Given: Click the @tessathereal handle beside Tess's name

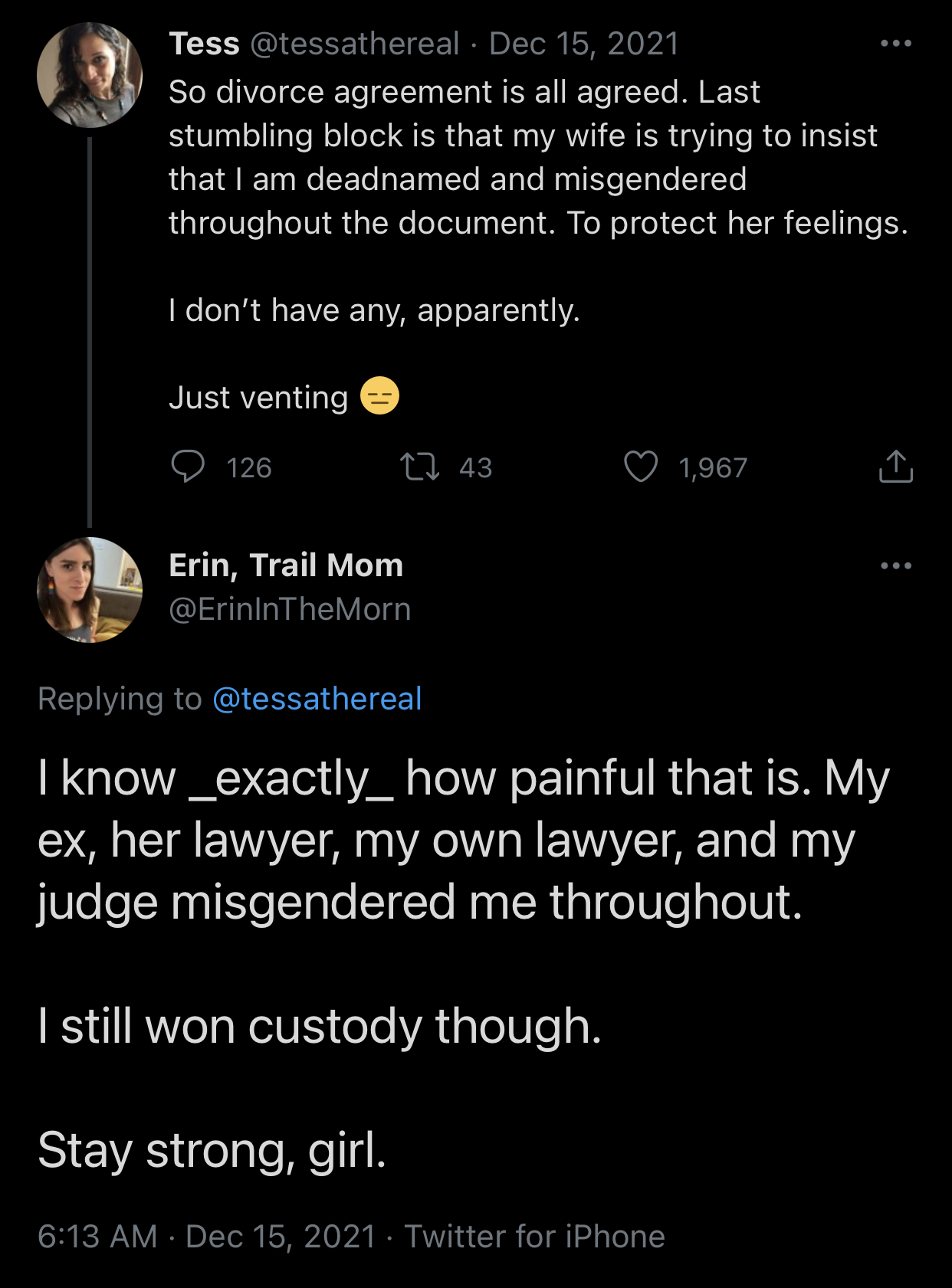Looking at the screenshot, I should [x=355, y=44].
